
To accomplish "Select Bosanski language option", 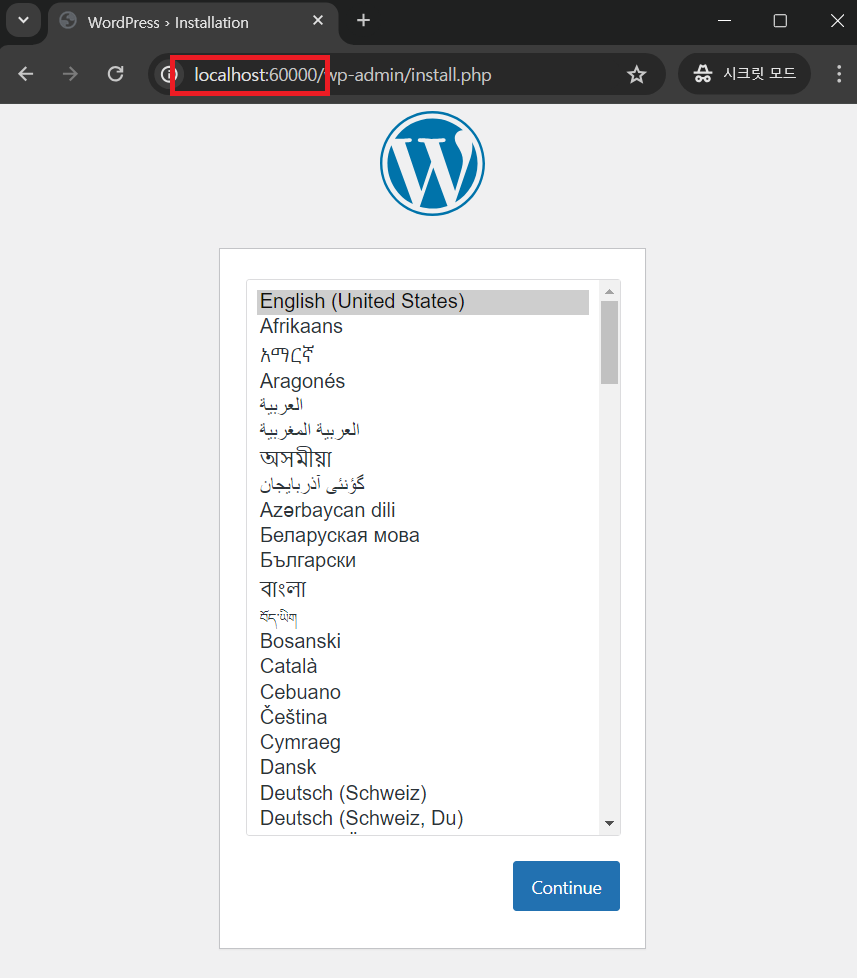I will click(x=423, y=641).
